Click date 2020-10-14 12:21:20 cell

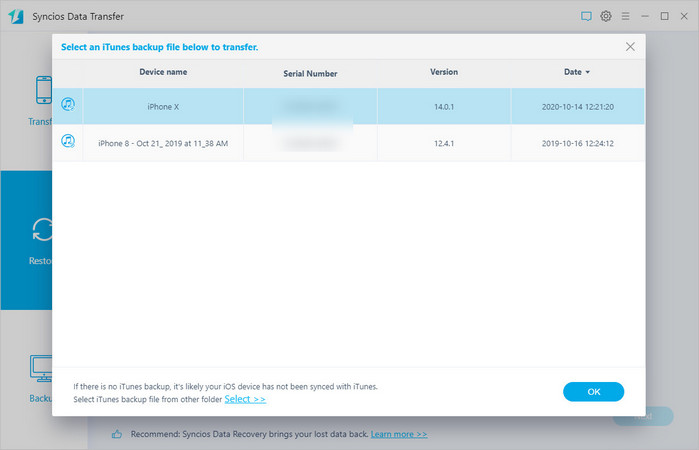pyautogui.click(x=578, y=107)
